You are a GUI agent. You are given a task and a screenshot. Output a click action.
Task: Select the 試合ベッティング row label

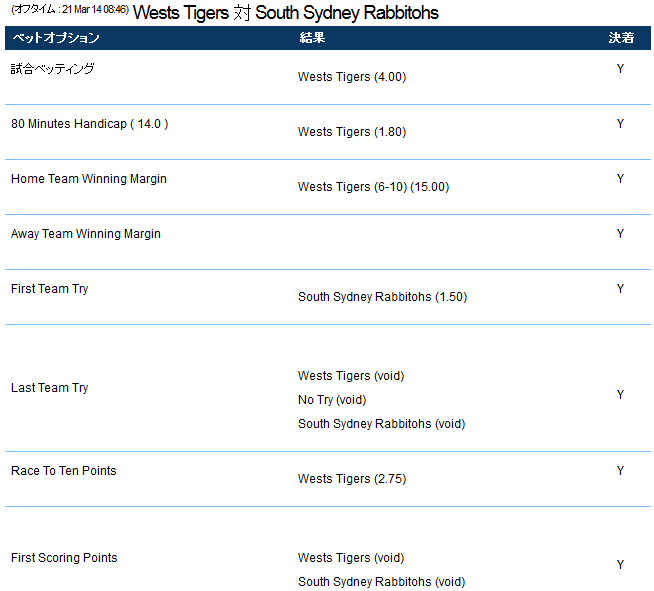click(x=52, y=69)
